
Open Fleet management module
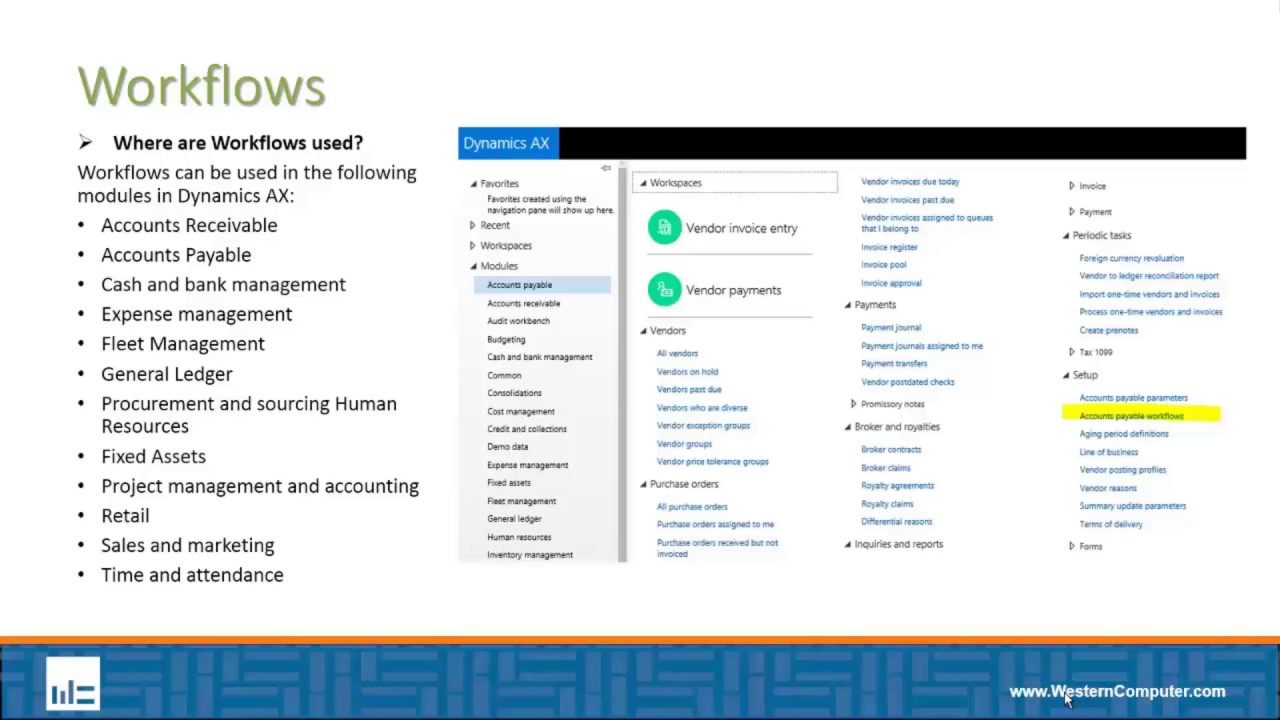pyautogui.click(x=521, y=501)
